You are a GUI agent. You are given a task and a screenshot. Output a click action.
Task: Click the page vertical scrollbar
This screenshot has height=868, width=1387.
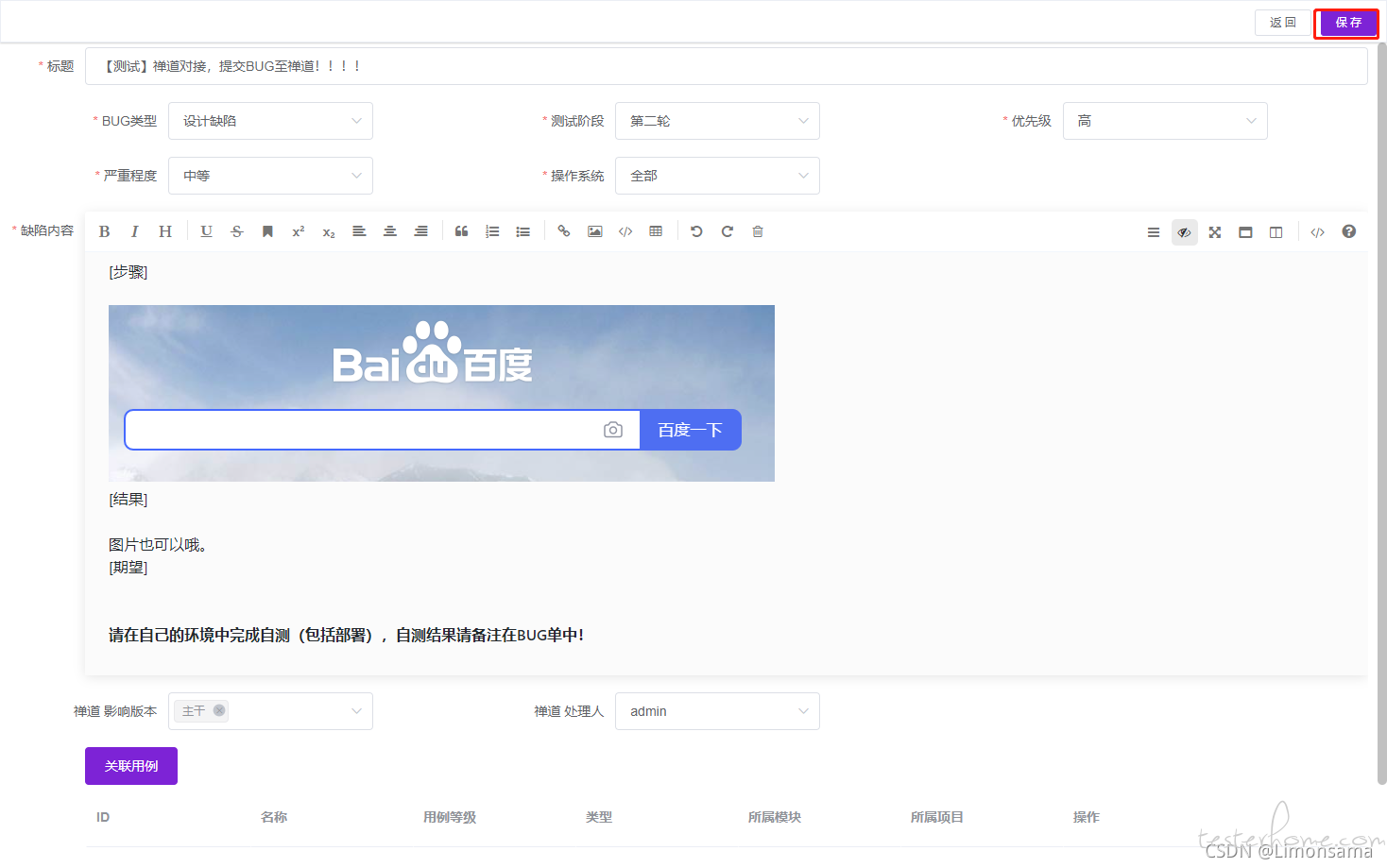(1381, 413)
